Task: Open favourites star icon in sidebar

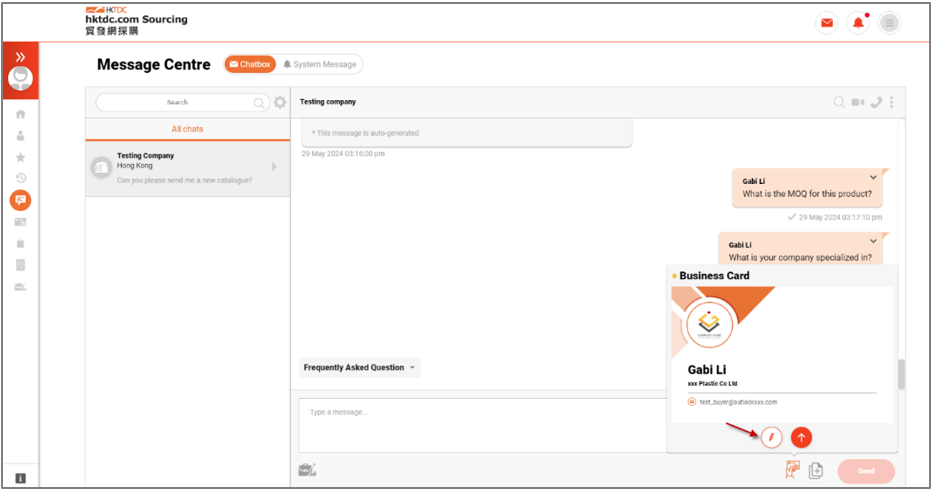Action: (x=20, y=157)
